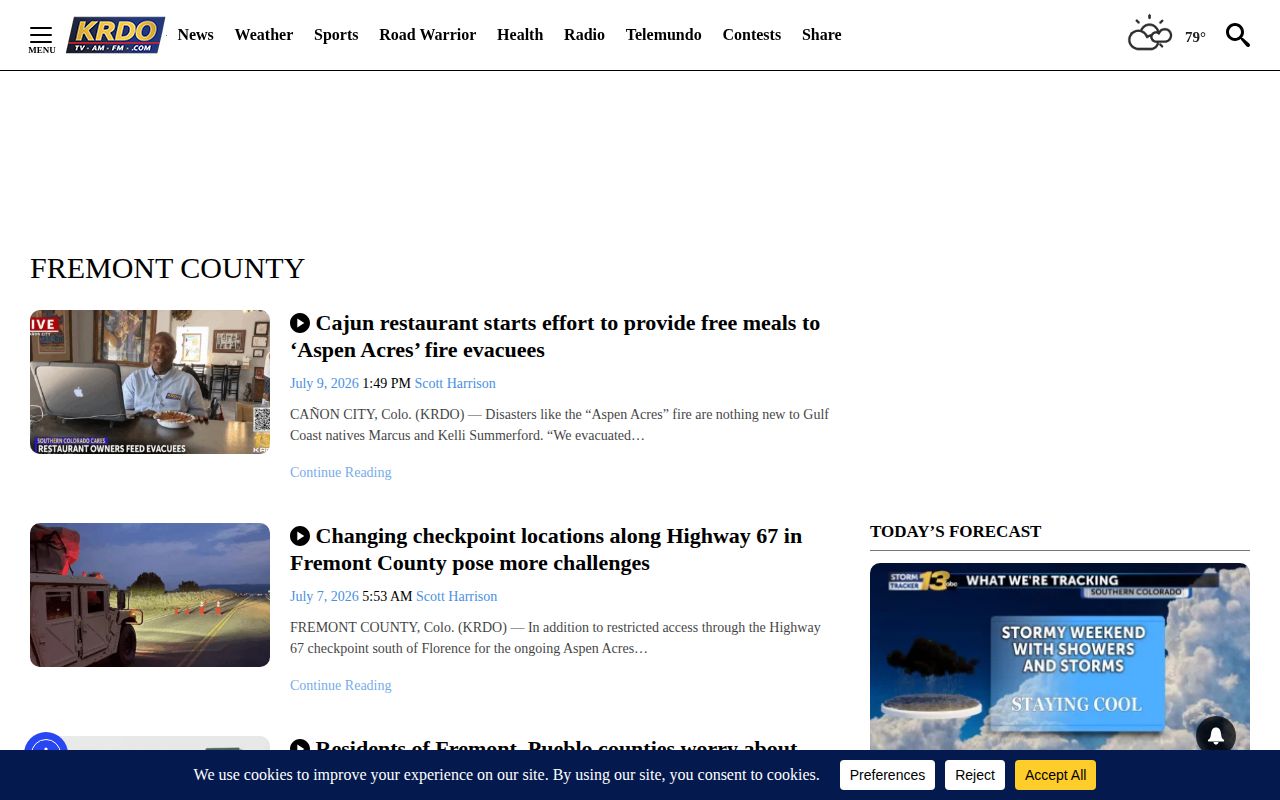
Task: Open the Cajun restaurant free meals headline
Action: [555, 337]
